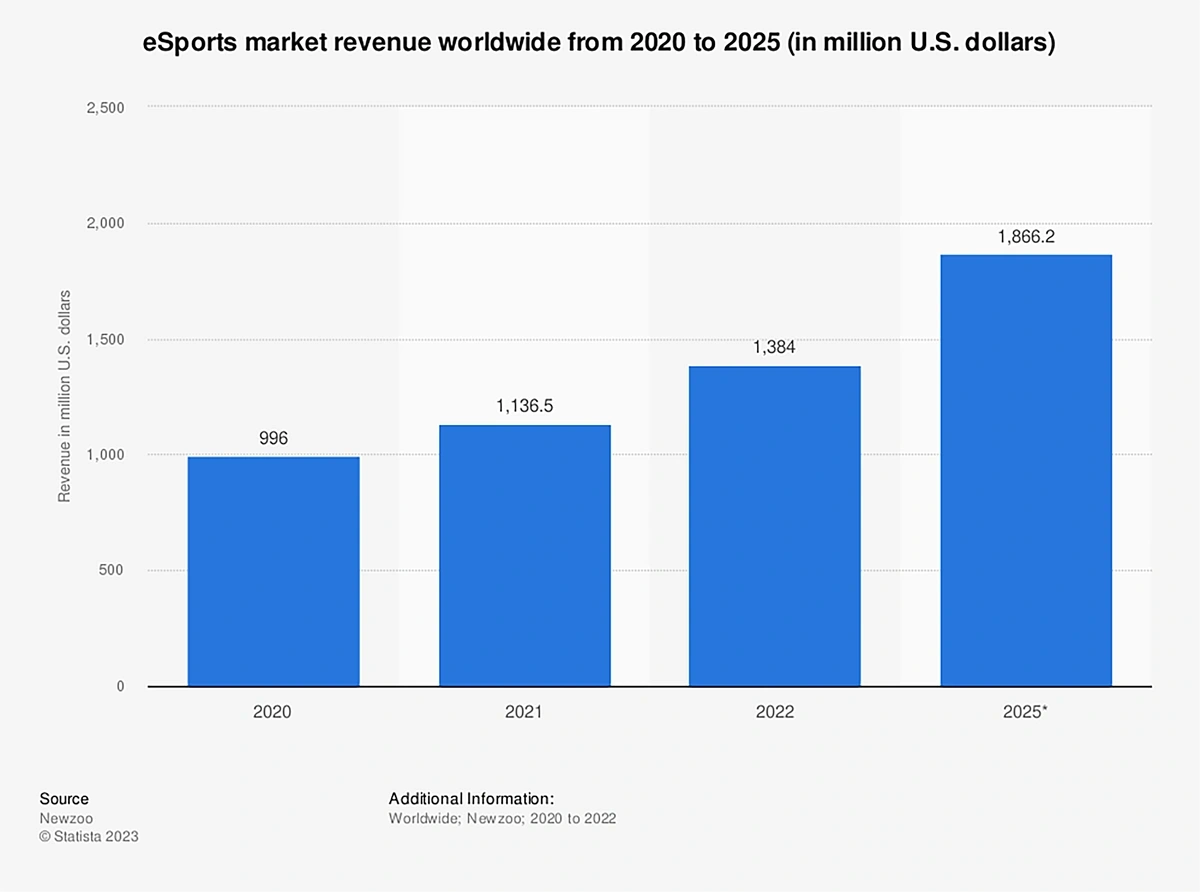This screenshot has width=1200, height=892.
Task: Click the Additional Information heading
Action: click(471, 799)
